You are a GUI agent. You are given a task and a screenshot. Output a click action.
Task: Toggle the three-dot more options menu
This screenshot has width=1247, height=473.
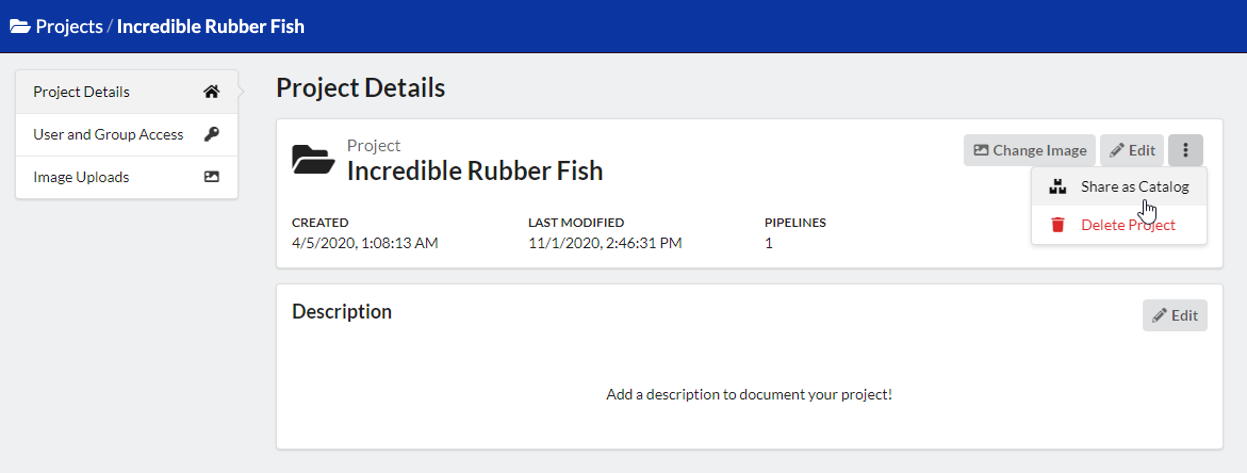pyautogui.click(x=1185, y=150)
